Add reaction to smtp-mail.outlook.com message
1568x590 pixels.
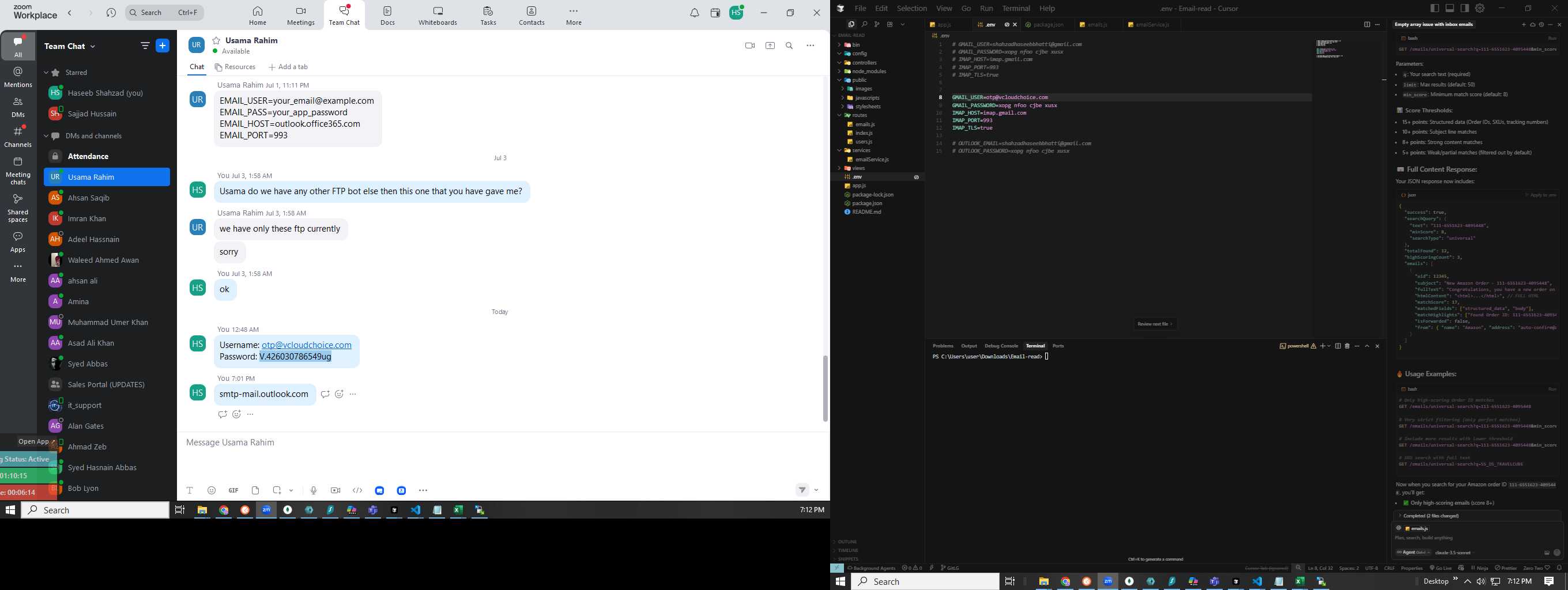[x=339, y=394]
